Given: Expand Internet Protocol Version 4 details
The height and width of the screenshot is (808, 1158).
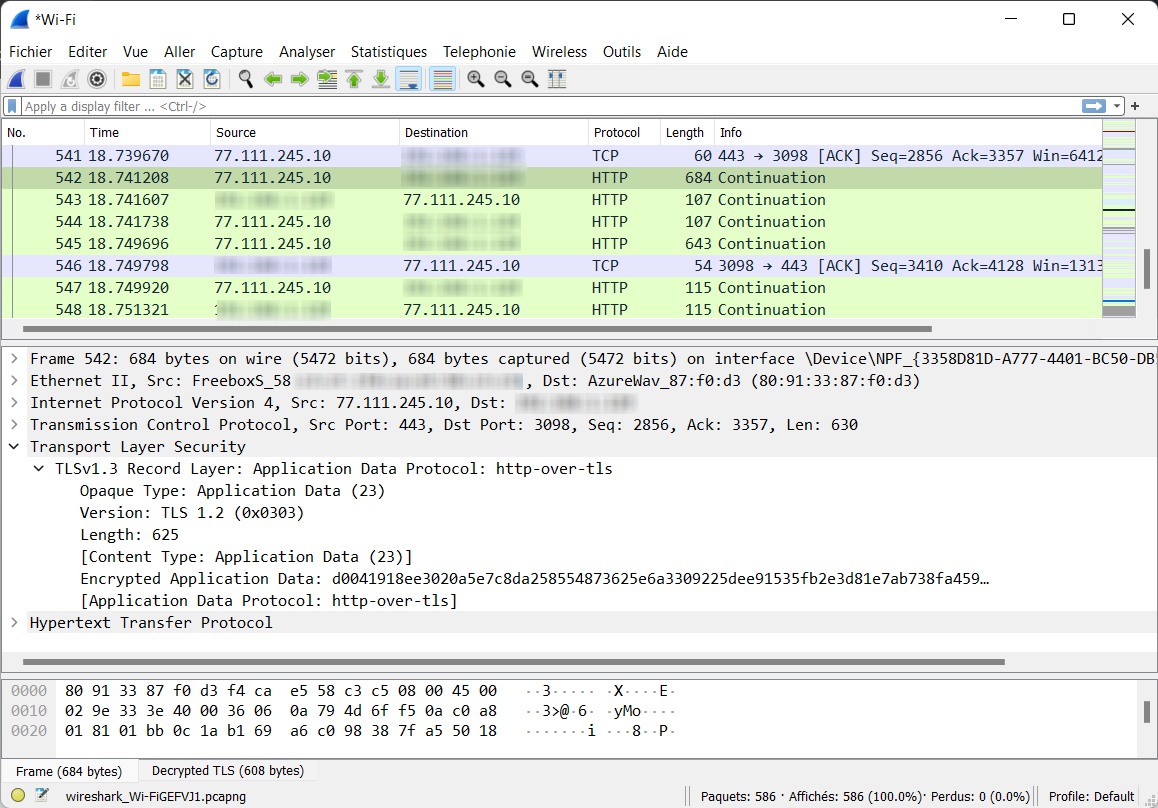Looking at the screenshot, I should [x=14, y=403].
